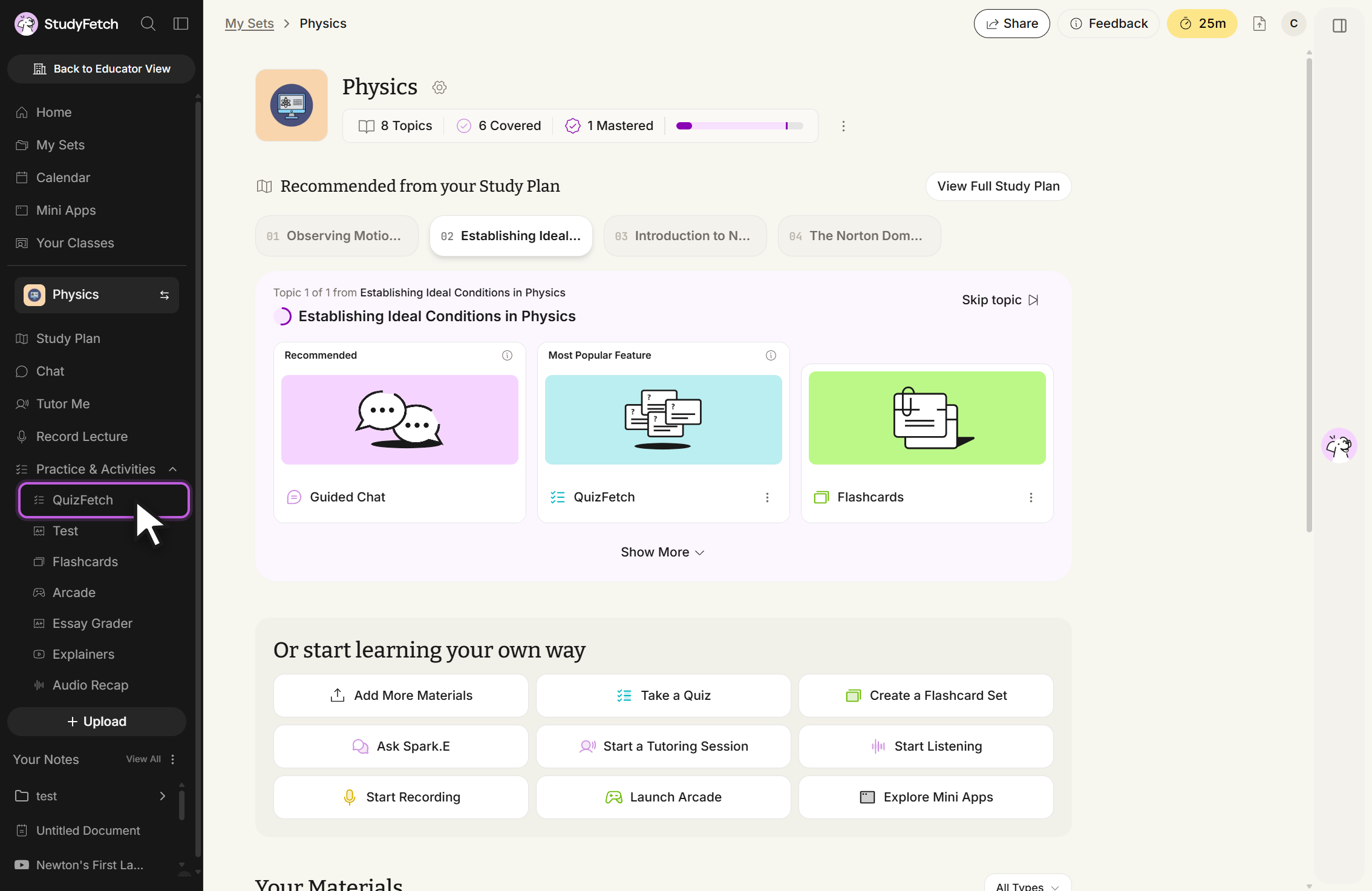Click info icon on Most Popular Feature card

(x=771, y=356)
